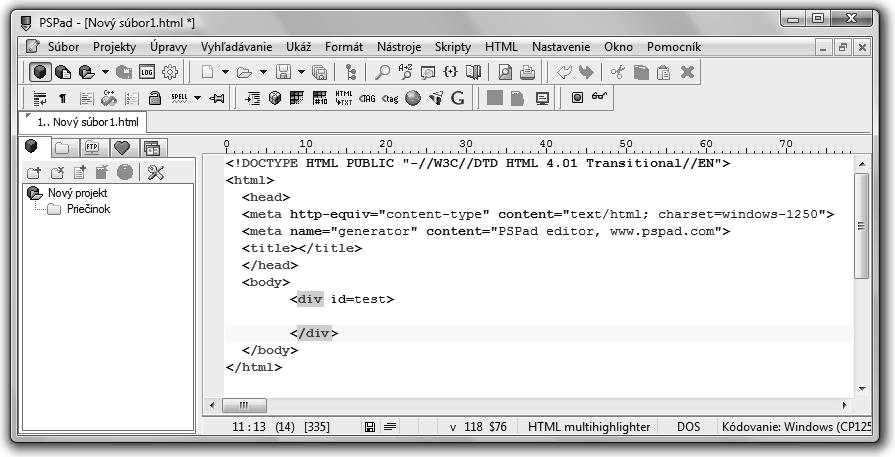The image size is (895, 457).
Task: Click the save all stacked disks icon
Action: pyautogui.click(x=320, y=72)
